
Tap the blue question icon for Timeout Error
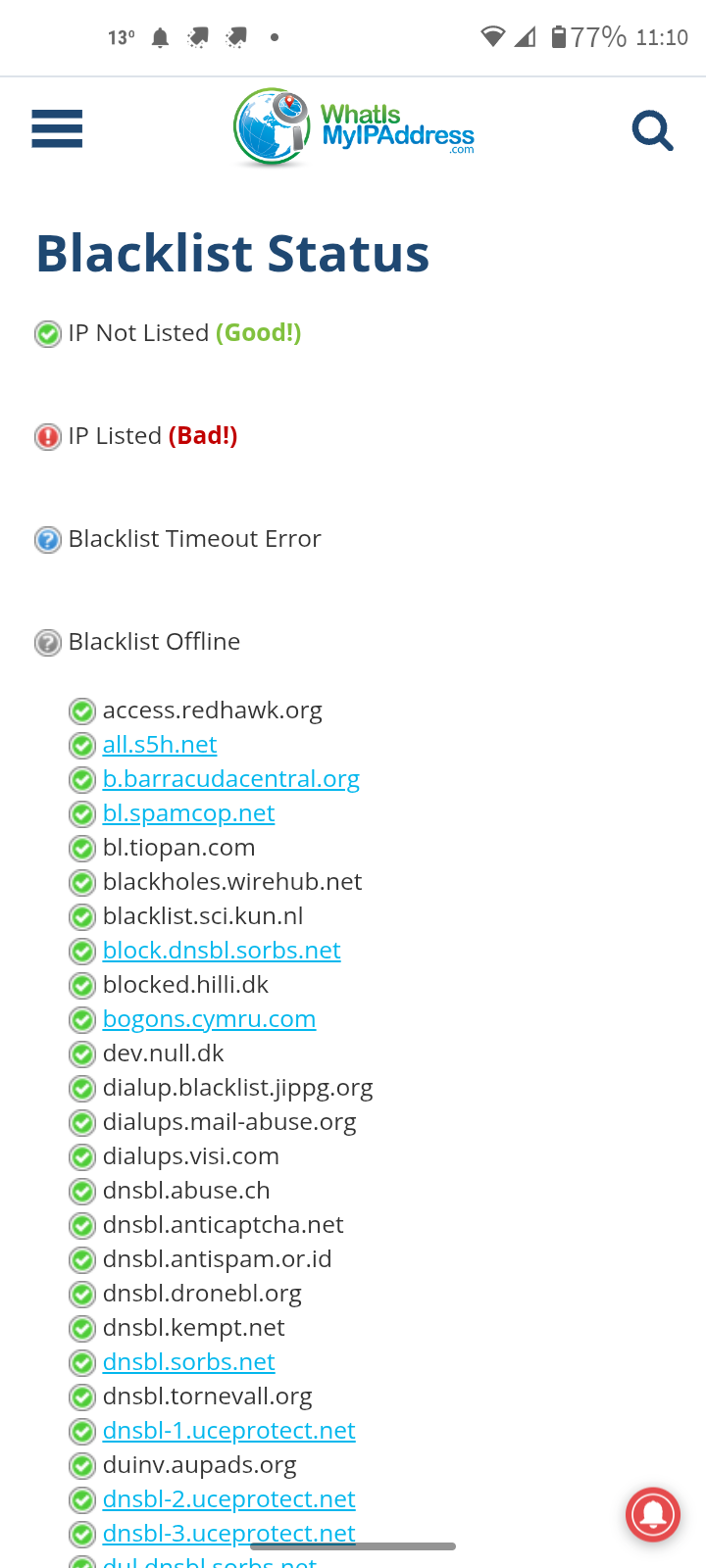point(48,540)
